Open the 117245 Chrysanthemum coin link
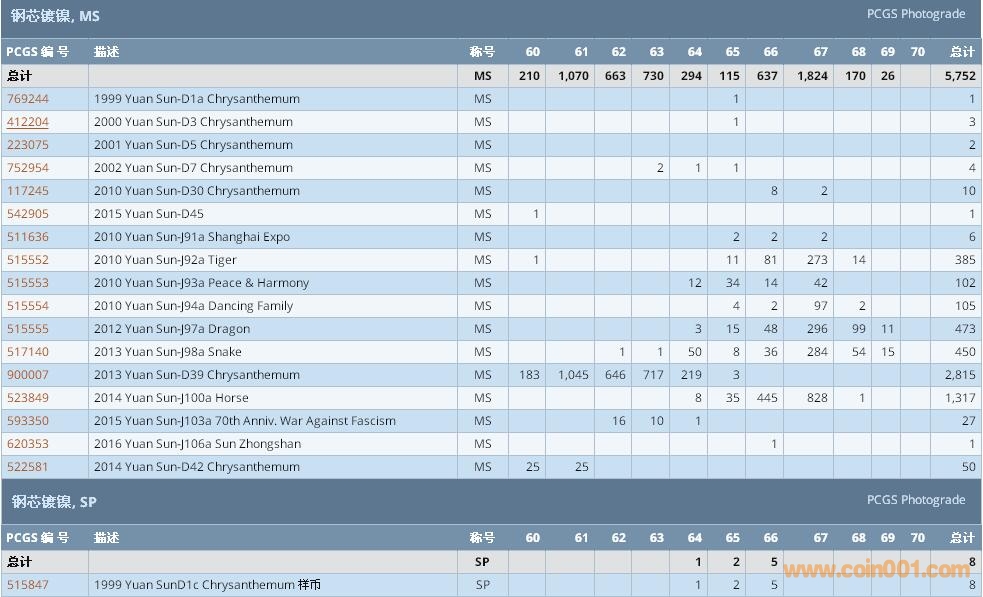 (x=28, y=191)
